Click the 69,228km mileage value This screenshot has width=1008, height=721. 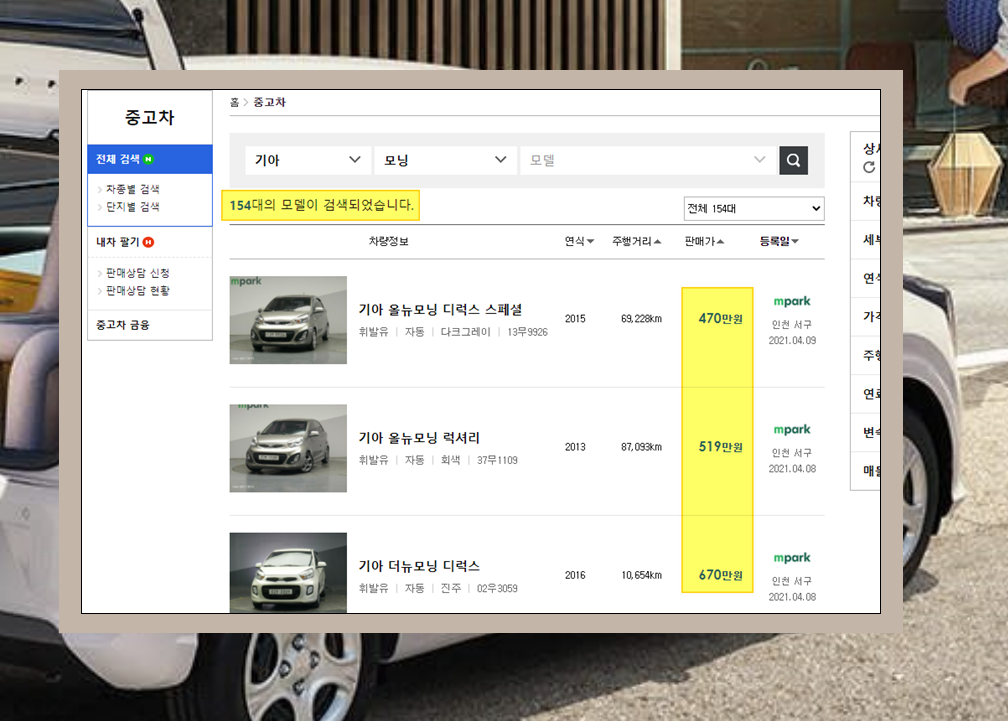642,319
